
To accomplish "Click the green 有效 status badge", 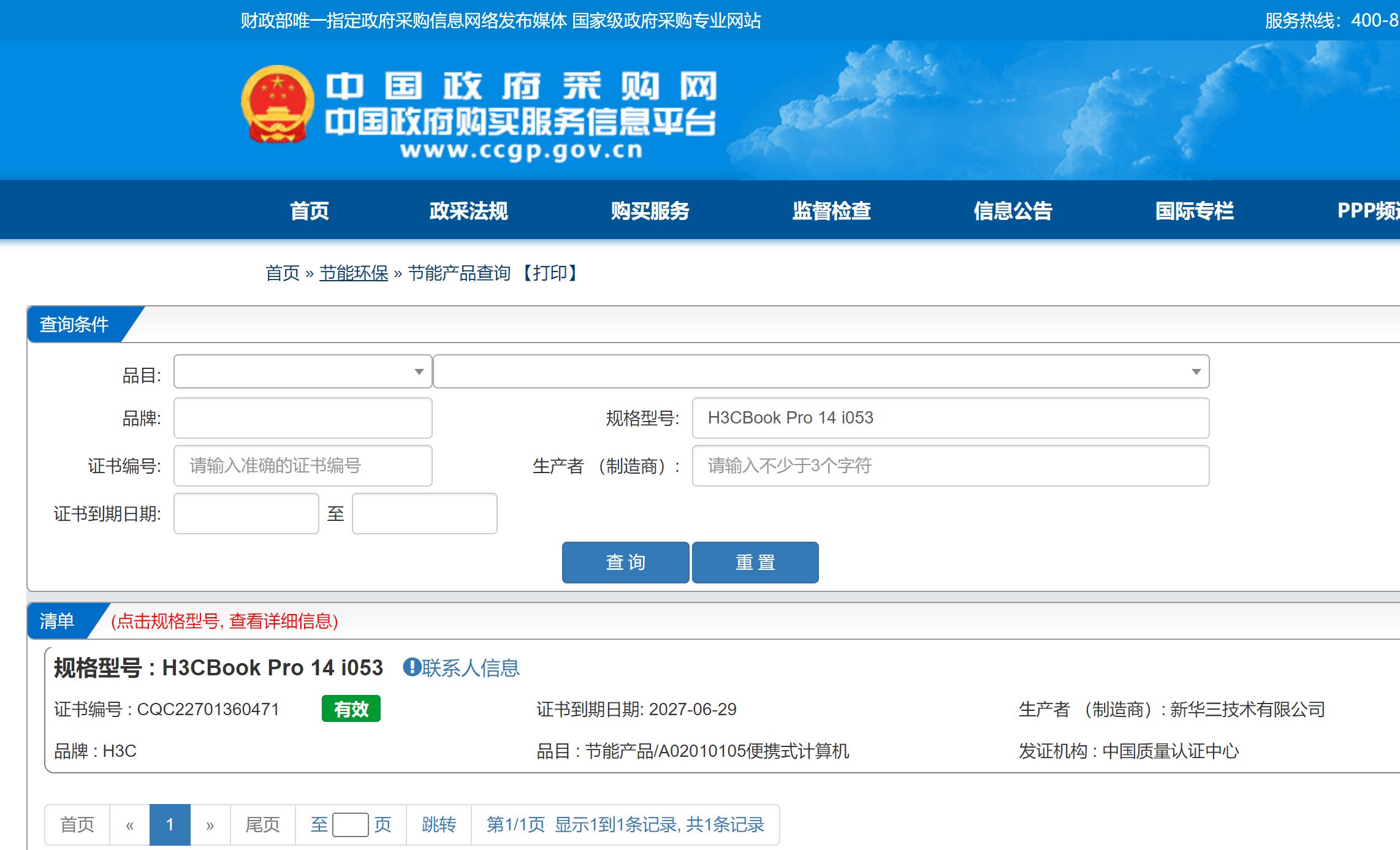I will (x=351, y=709).
